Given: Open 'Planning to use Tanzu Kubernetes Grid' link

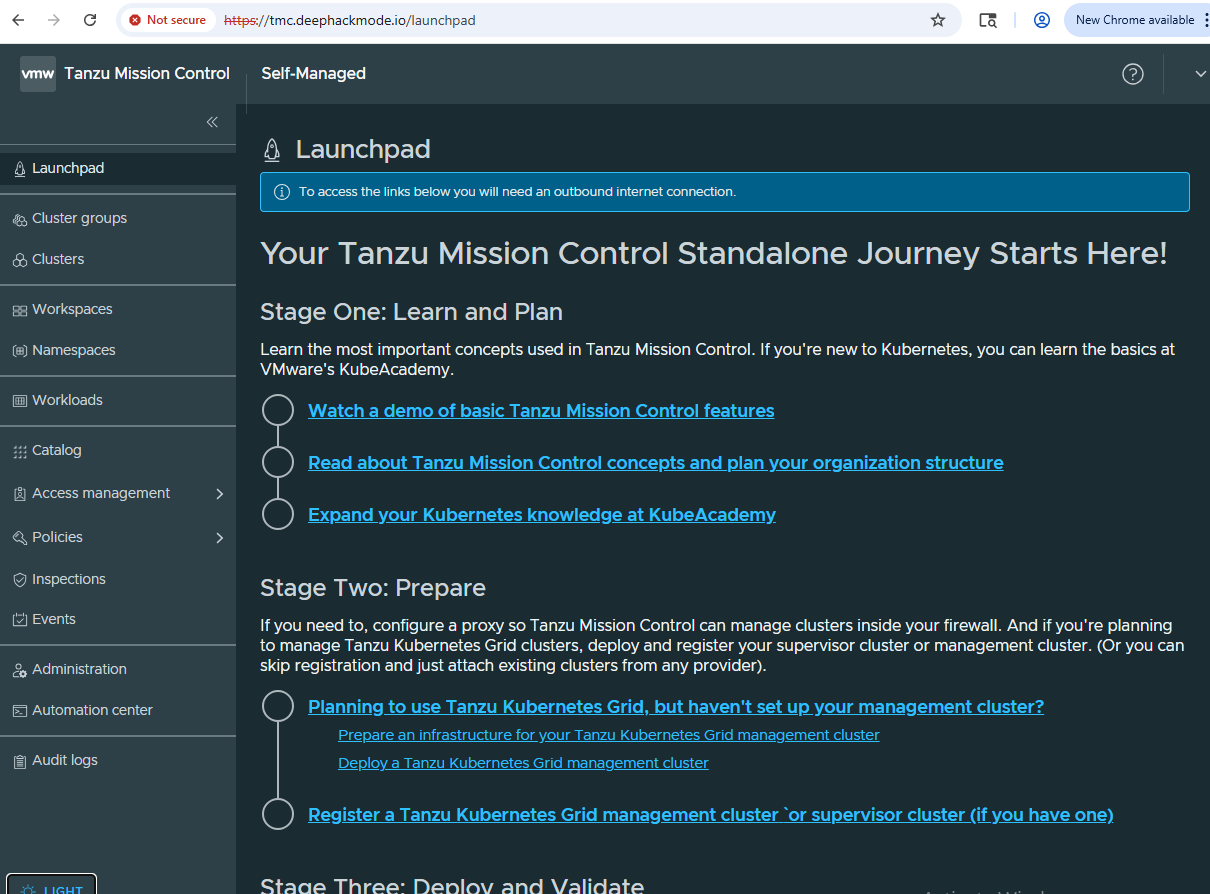Looking at the screenshot, I should click(x=676, y=707).
